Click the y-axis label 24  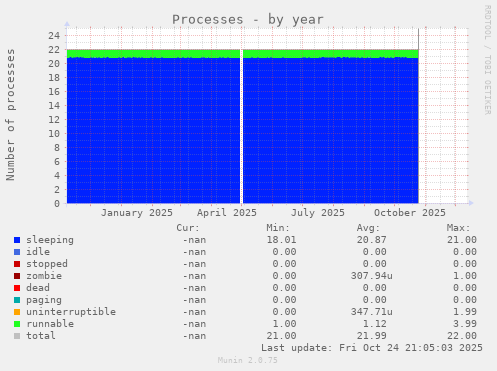[54, 36]
